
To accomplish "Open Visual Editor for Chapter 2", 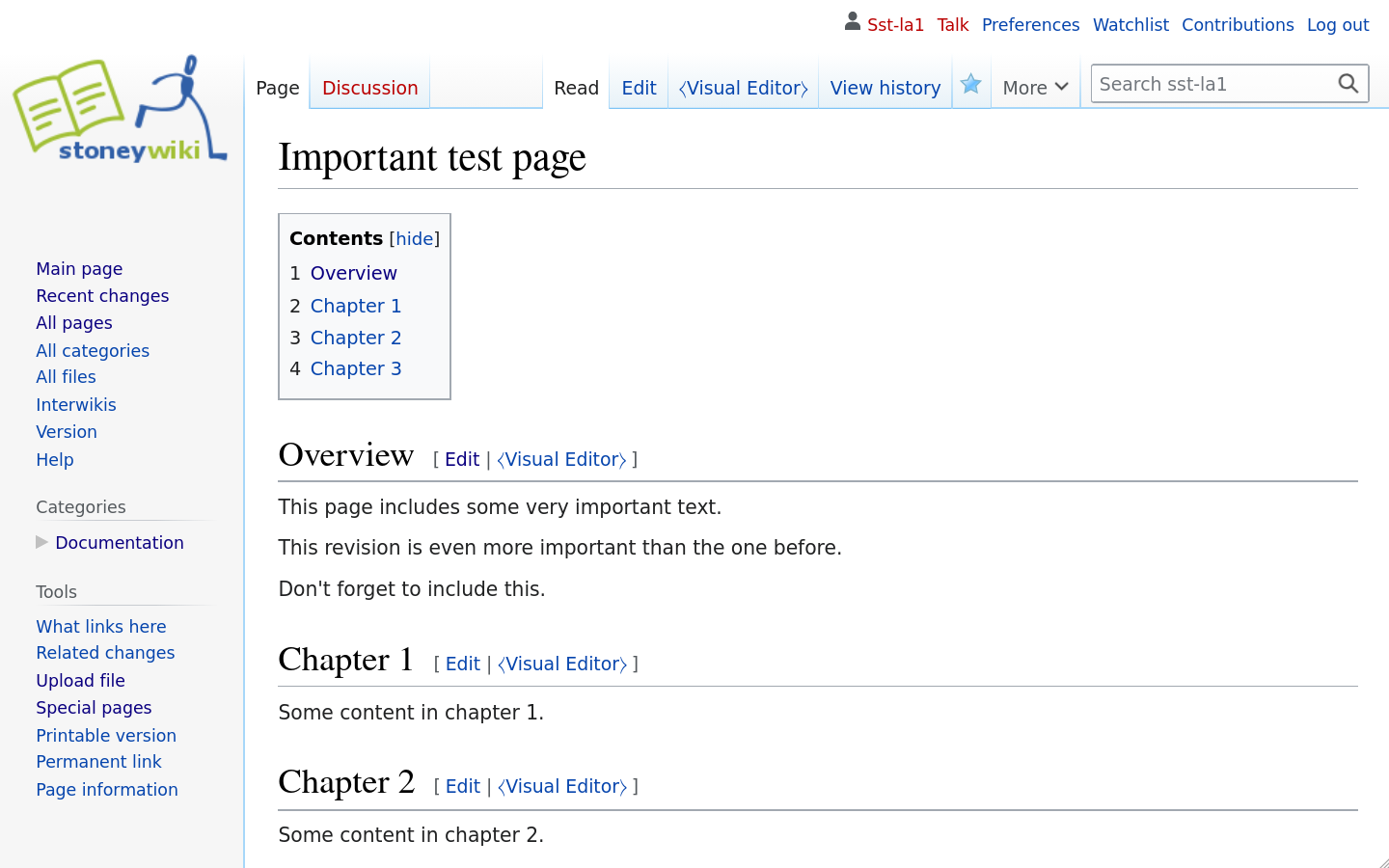I will tap(562, 786).
